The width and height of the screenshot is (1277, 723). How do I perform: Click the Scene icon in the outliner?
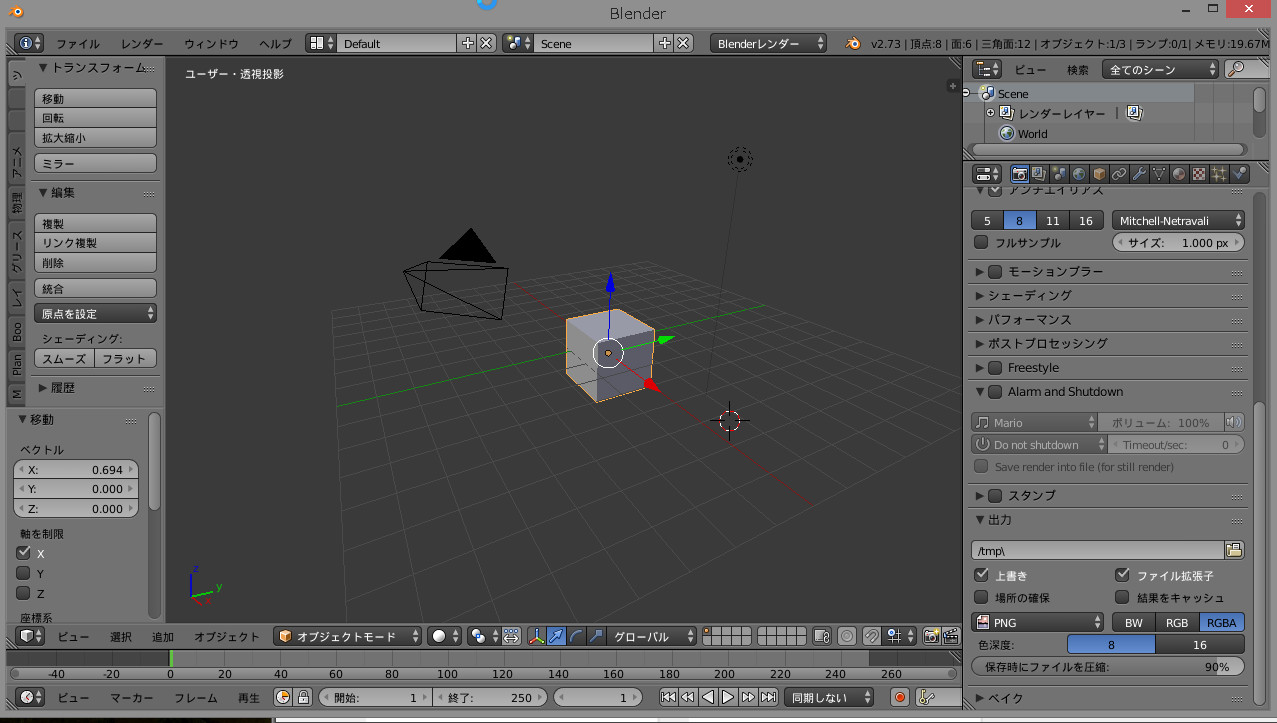(987, 93)
